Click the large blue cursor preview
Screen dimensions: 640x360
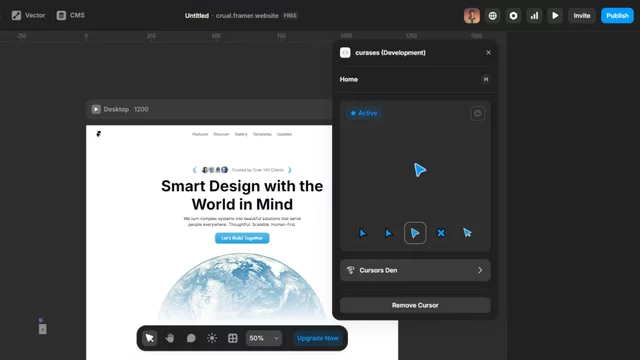(419, 170)
